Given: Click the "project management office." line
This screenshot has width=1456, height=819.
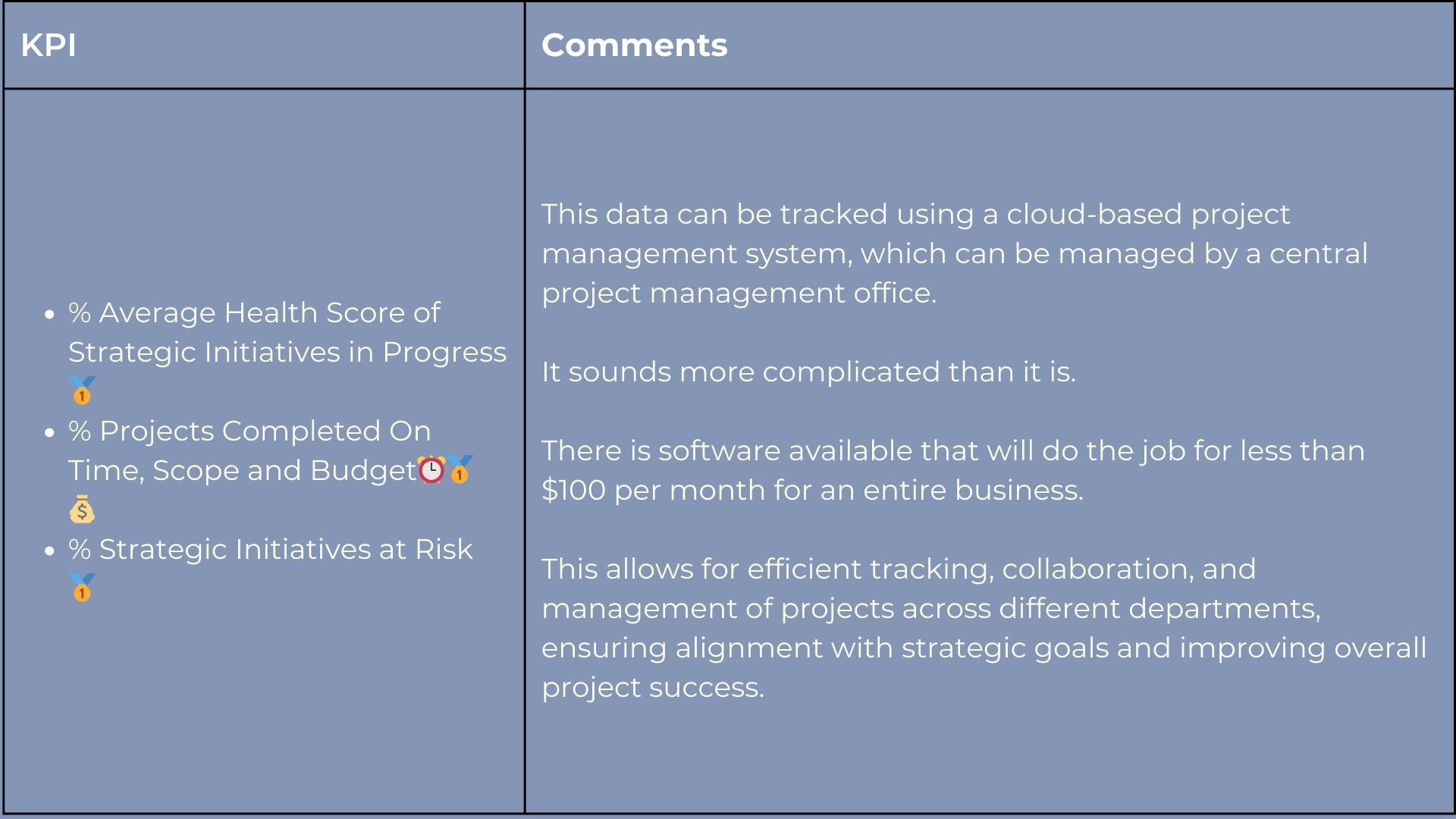Looking at the screenshot, I should (739, 293).
